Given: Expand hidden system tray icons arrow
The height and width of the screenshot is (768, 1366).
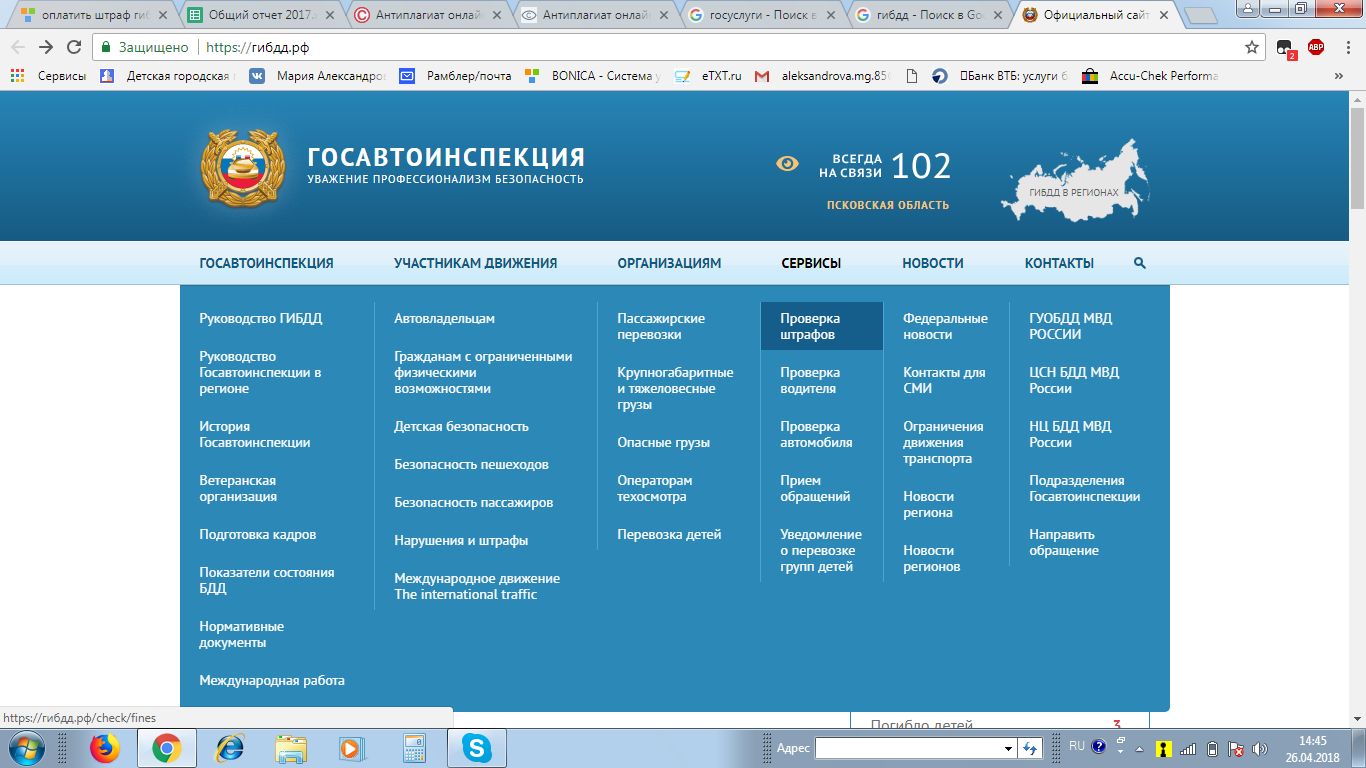Looking at the screenshot, I should (1121, 748).
